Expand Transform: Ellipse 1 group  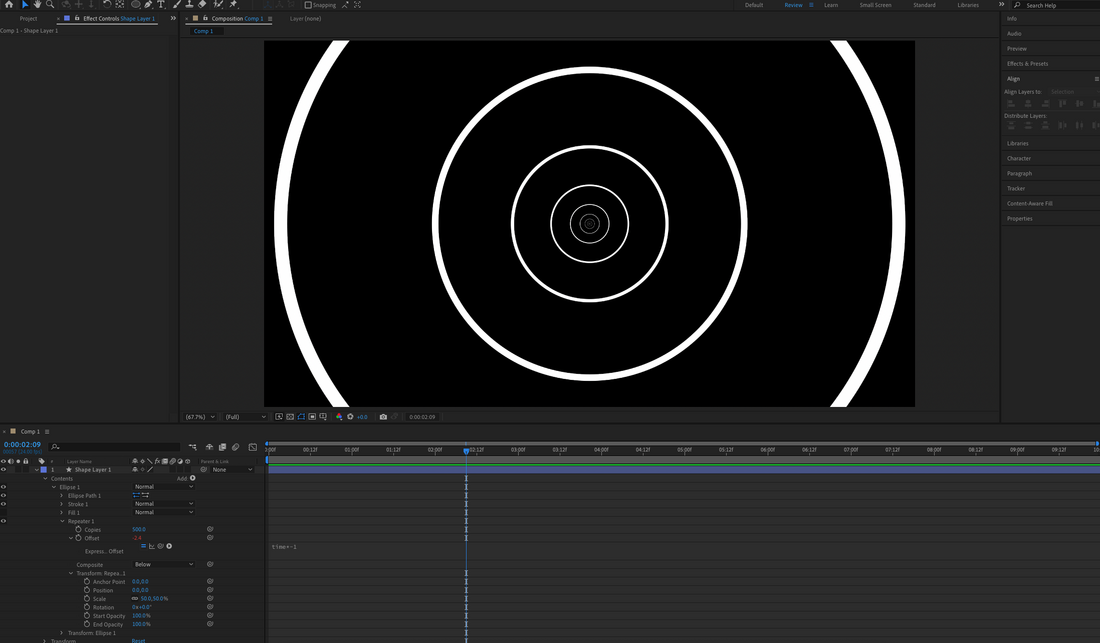pos(62,632)
